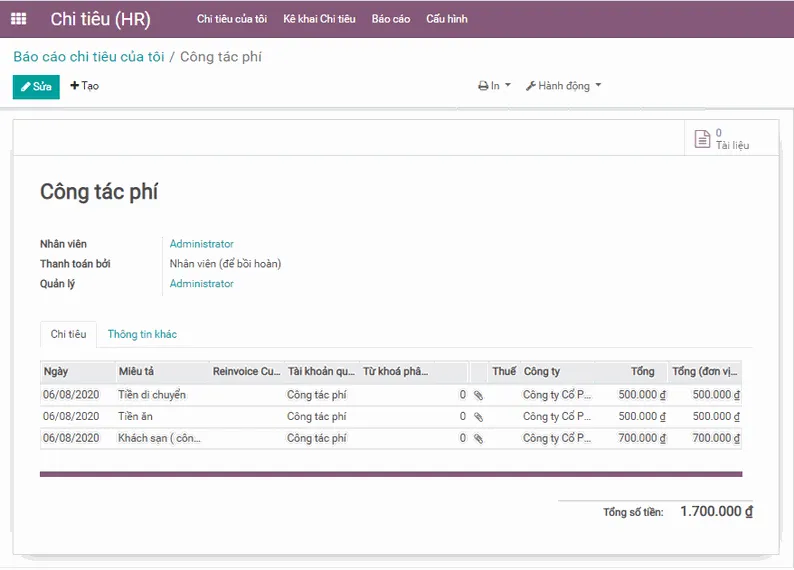Open Chi tiêu của tôi menu
Screen dimensions: 794x570
click(x=232, y=19)
